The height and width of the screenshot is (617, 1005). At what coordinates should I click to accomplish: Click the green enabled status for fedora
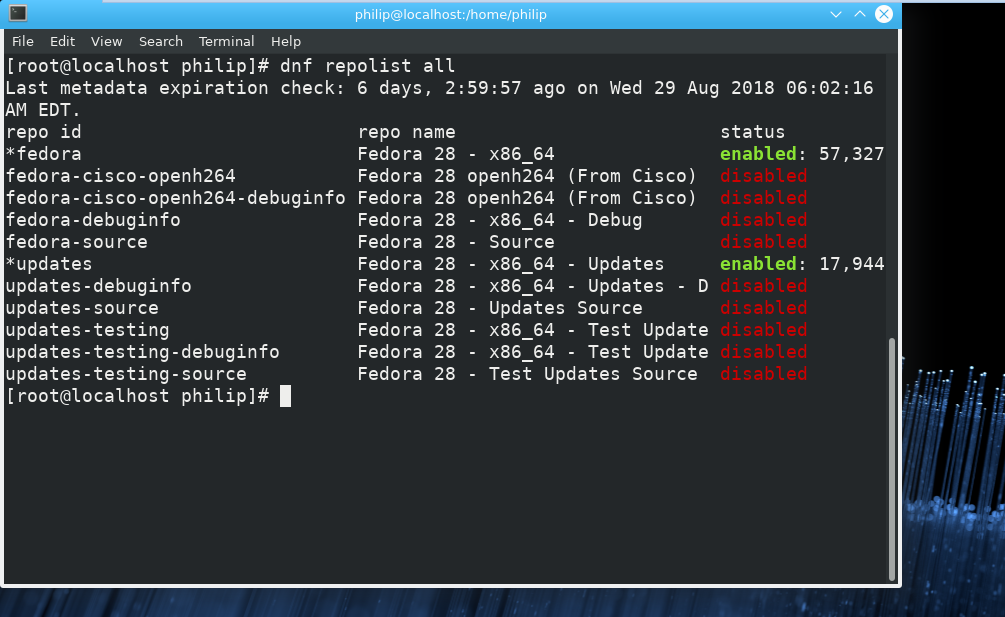pyautogui.click(x=758, y=154)
